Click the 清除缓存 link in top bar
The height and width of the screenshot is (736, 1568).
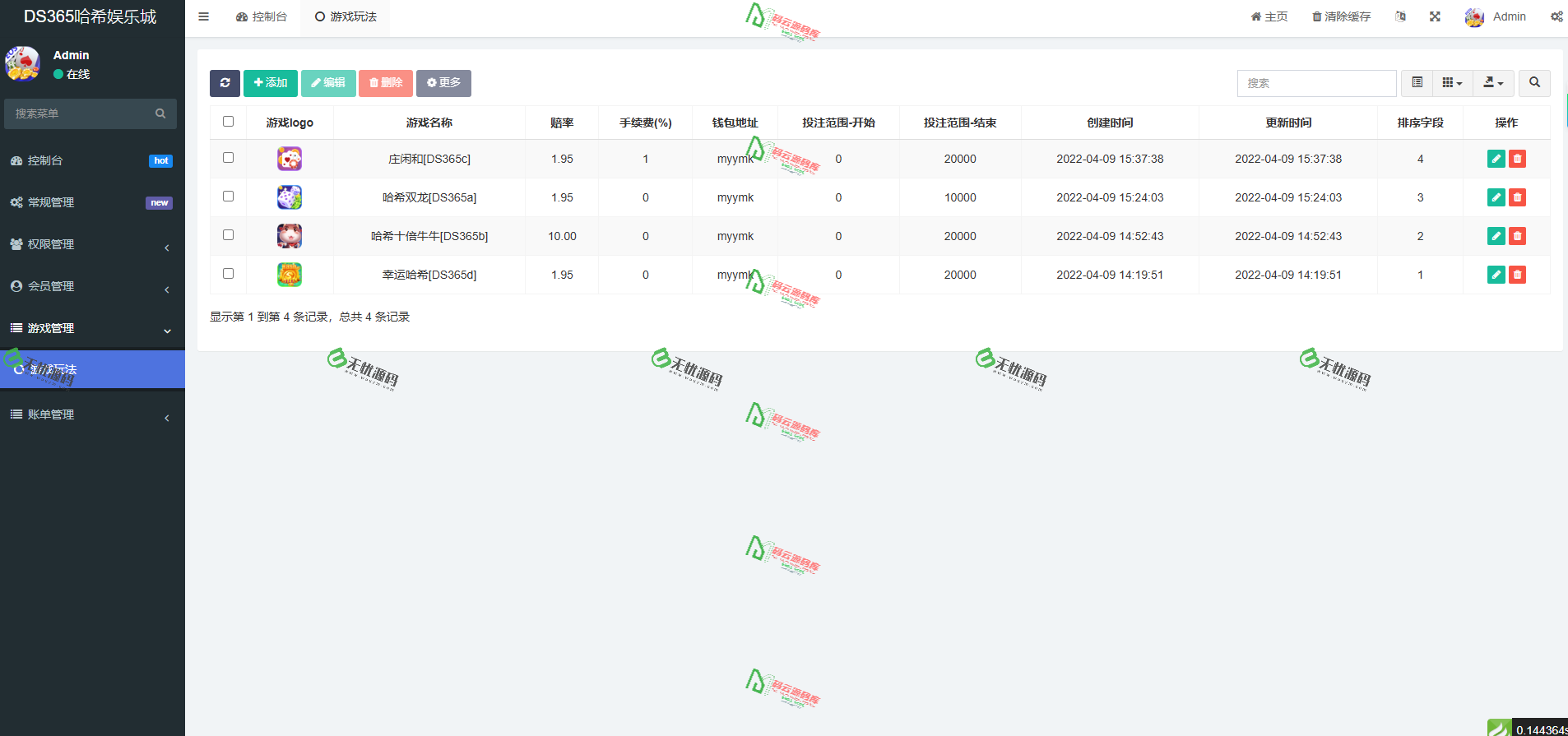[1341, 16]
